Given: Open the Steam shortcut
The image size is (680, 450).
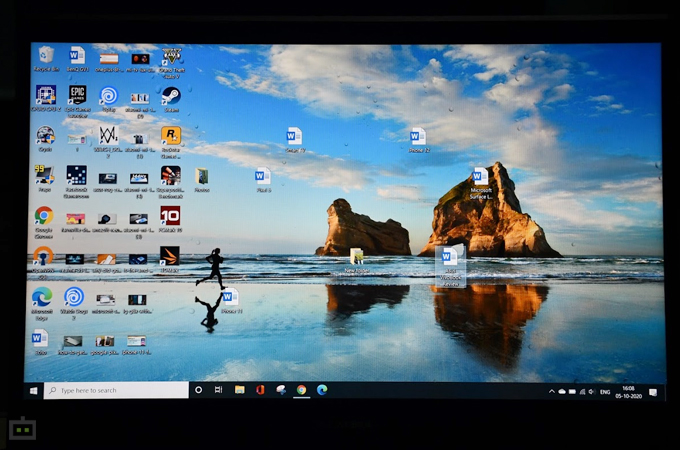Looking at the screenshot, I should (x=171, y=98).
